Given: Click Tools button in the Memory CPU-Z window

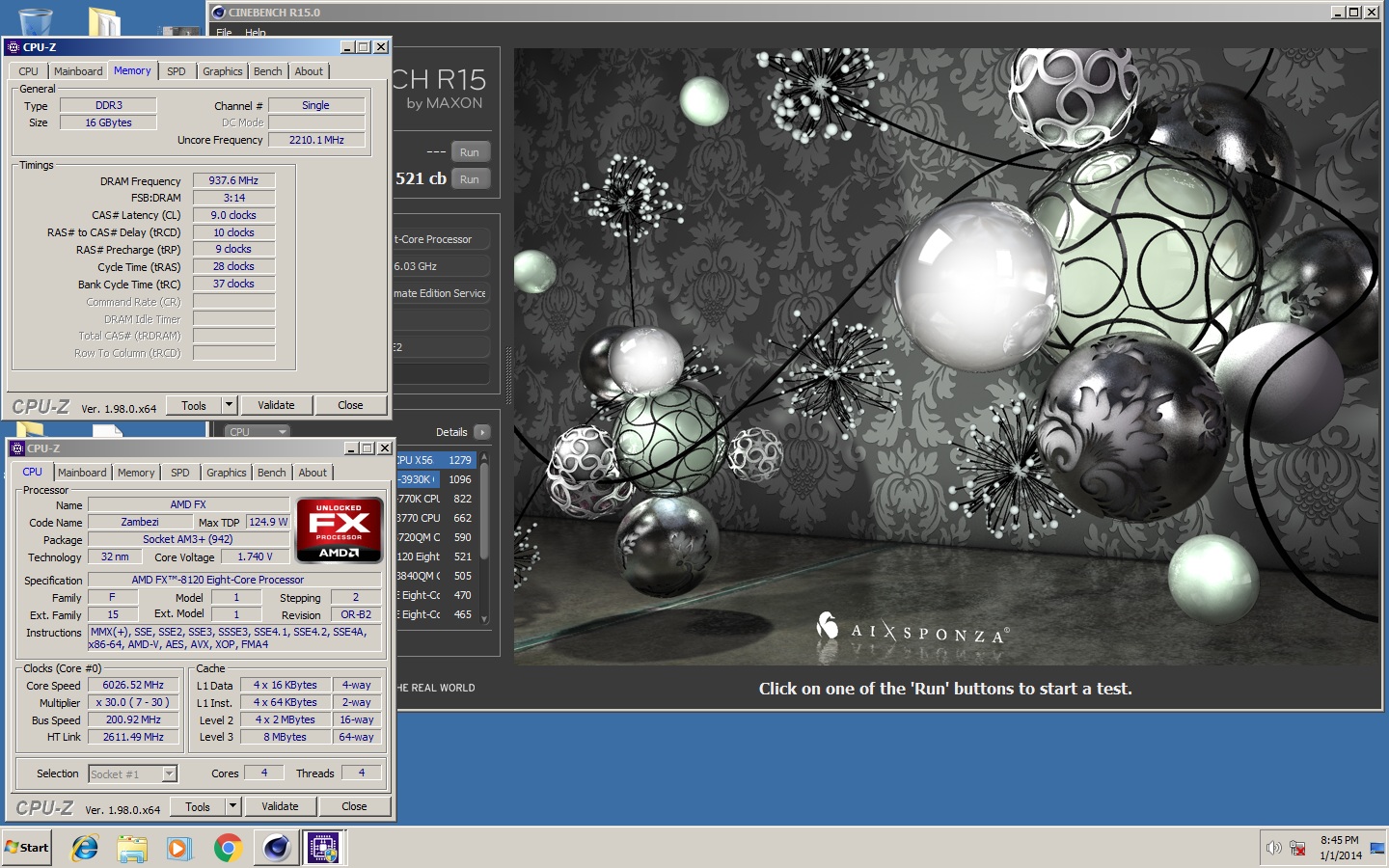Looking at the screenshot, I should (194, 405).
